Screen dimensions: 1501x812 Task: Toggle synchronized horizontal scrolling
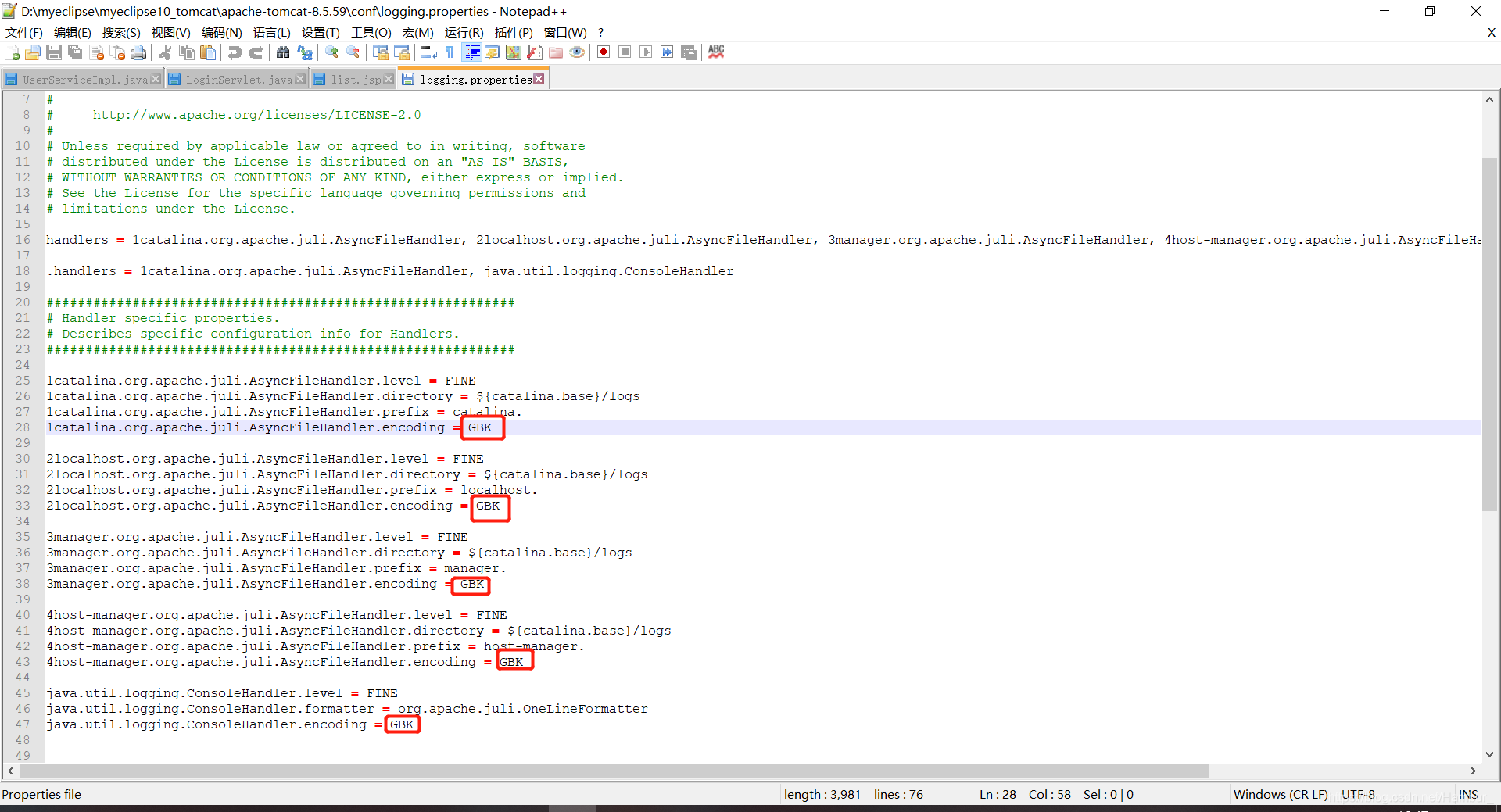click(x=402, y=52)
